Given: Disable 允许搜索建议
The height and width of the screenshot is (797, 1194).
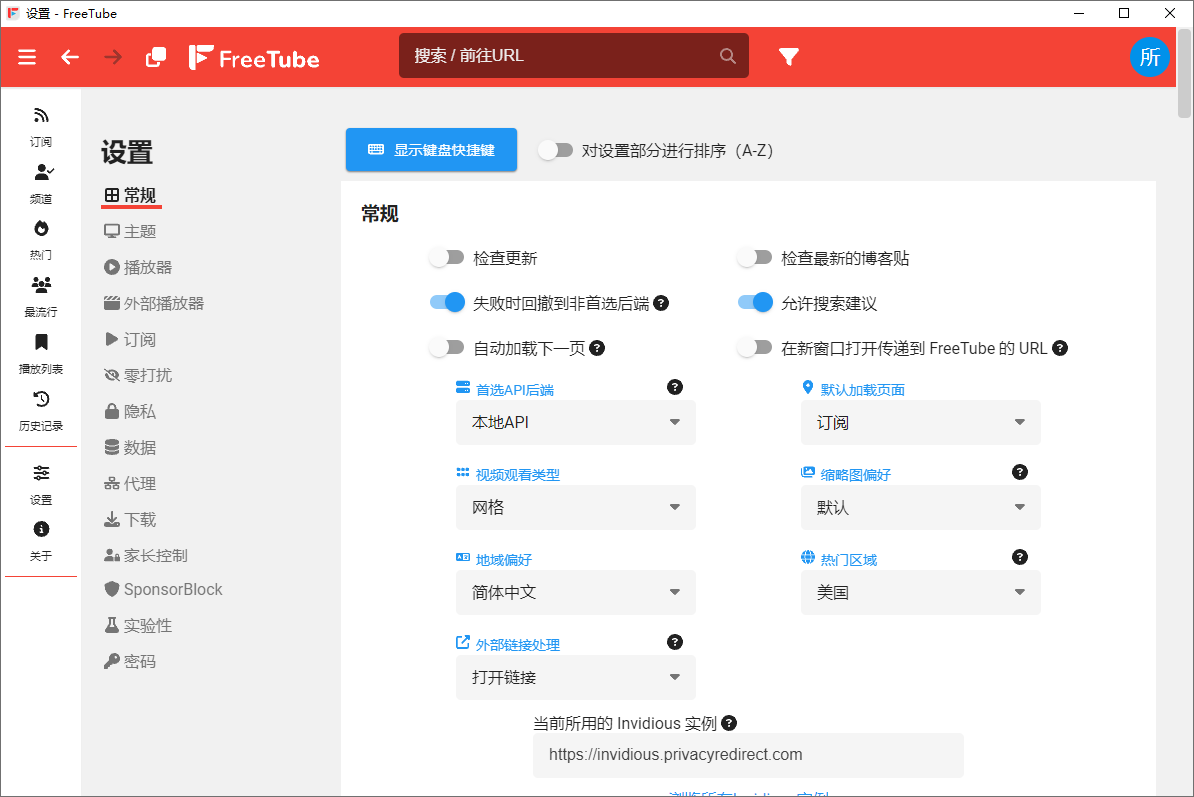Looking at the screenshot, I should point(755,301).
